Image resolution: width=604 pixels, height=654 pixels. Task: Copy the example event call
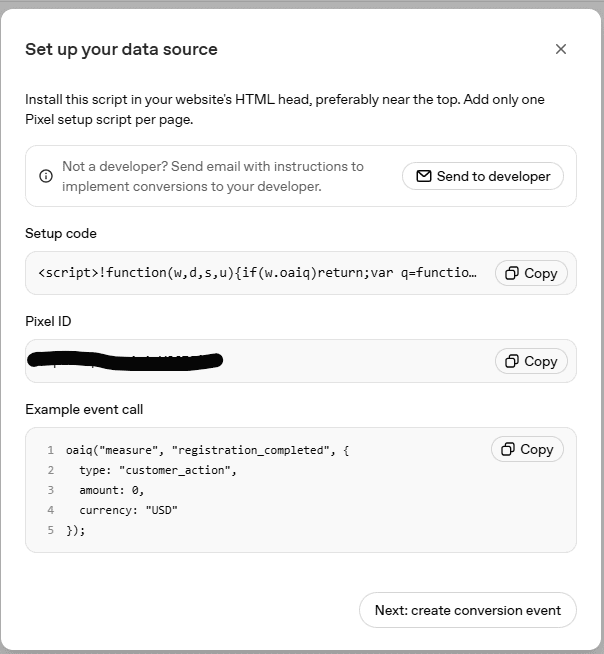point(527,449)
